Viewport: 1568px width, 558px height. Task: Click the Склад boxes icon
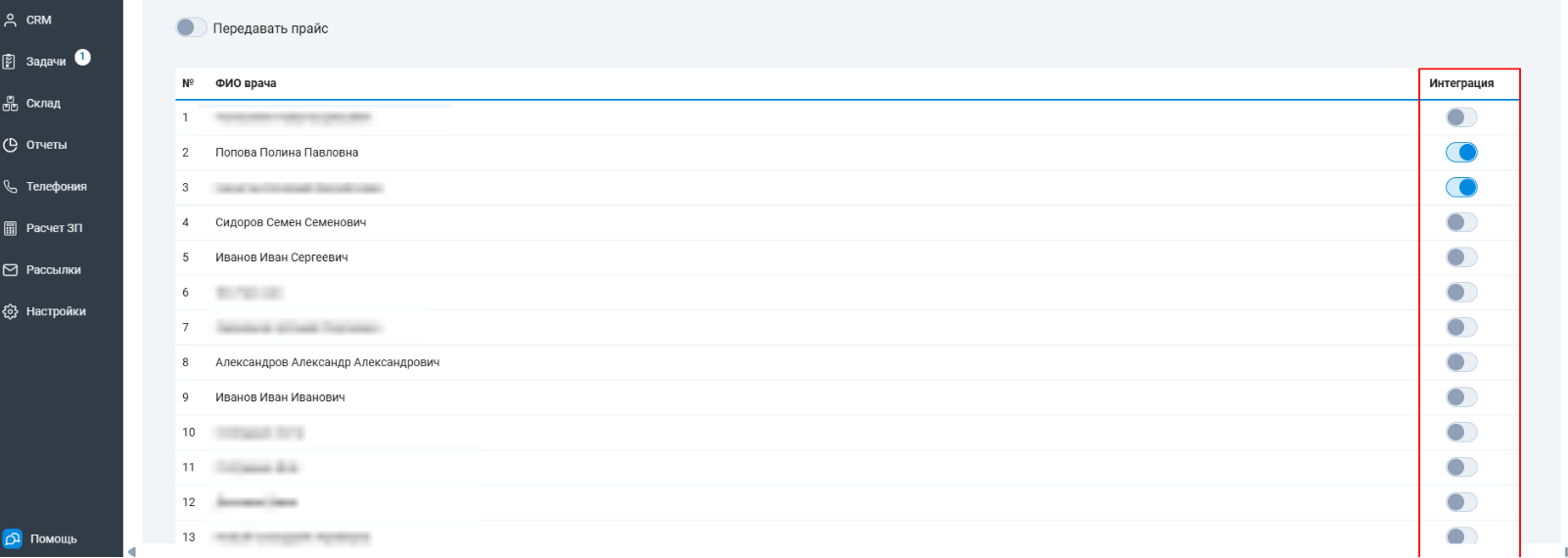(10, 103)
